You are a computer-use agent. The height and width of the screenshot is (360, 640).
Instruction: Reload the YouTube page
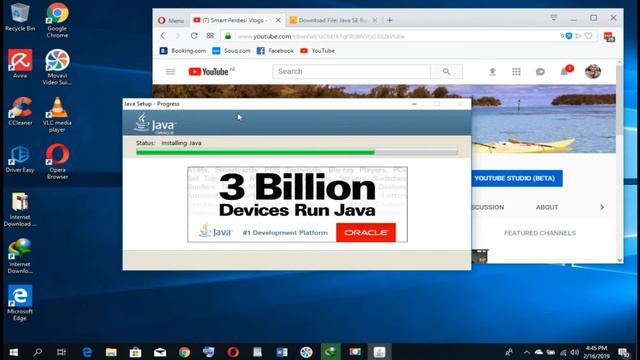click(x=194, y=36)
